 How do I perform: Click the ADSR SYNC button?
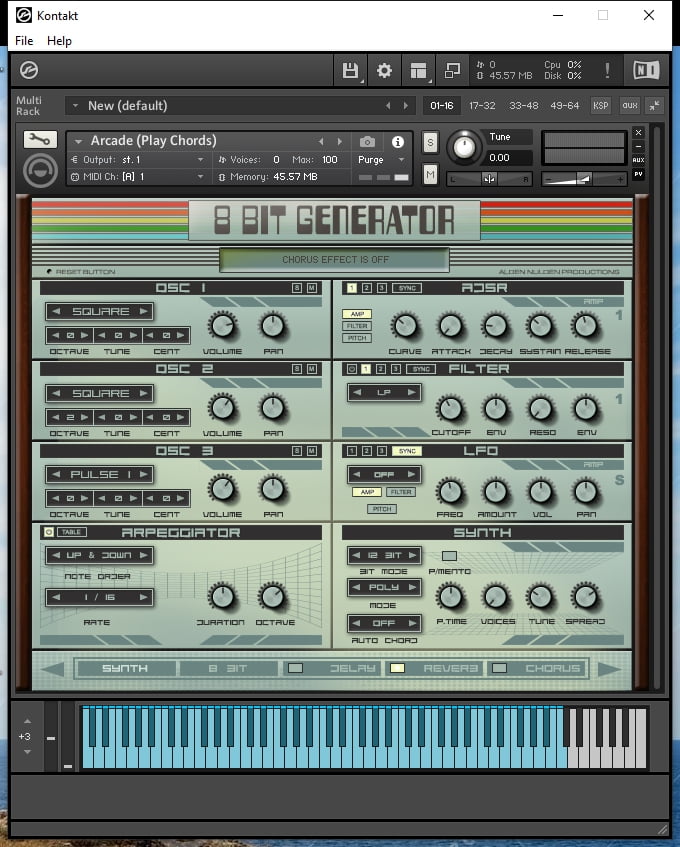[x=407, y=288]
